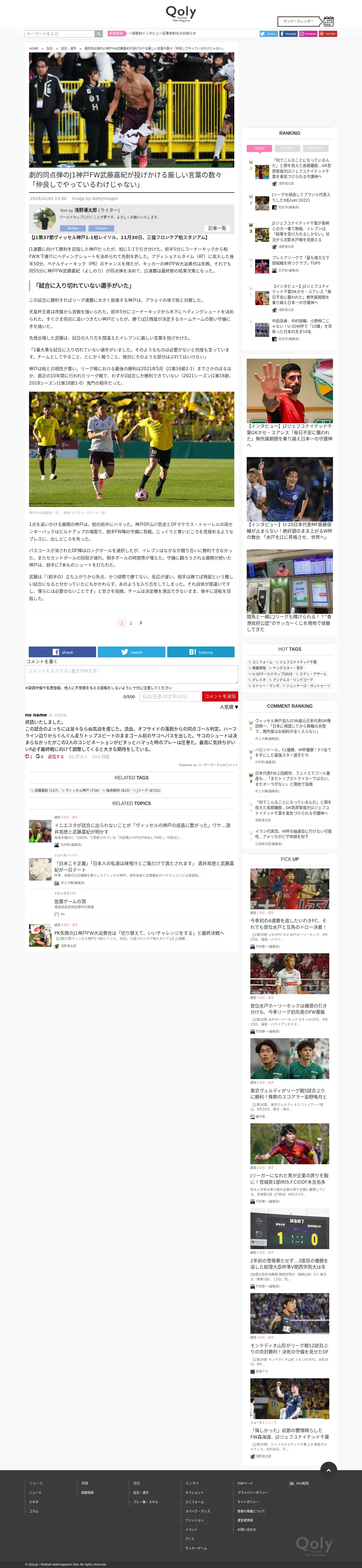
Task: Open the U-20 代表 interview sidebar thumbnail
Action: pyautogui.click(x=290, y=489)
